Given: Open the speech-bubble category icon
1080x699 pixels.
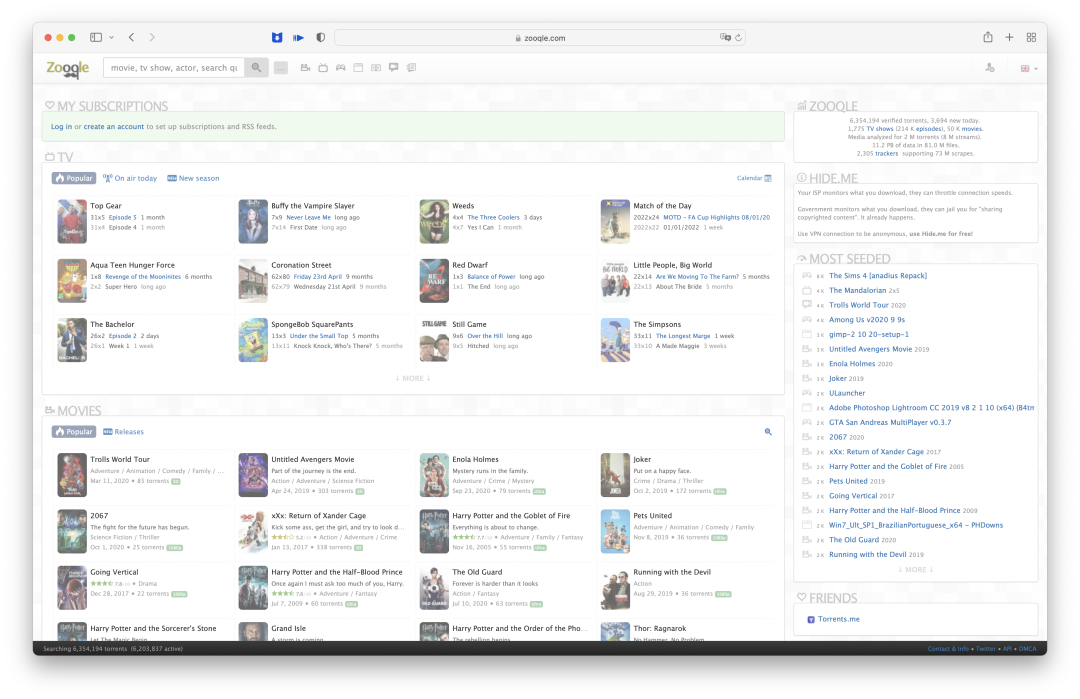Looking at the screenshot, I should tap(393, 67).
